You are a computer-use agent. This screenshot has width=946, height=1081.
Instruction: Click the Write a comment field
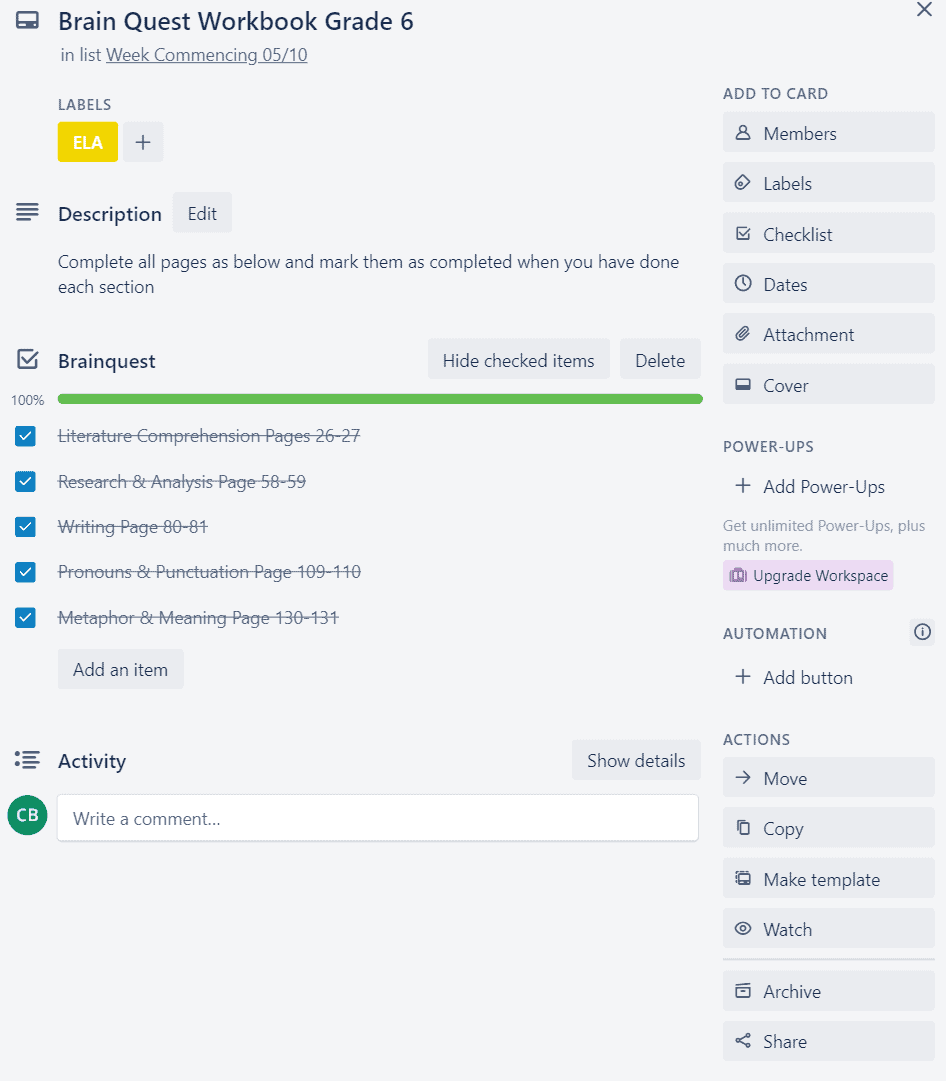click(x=378, y=818)
